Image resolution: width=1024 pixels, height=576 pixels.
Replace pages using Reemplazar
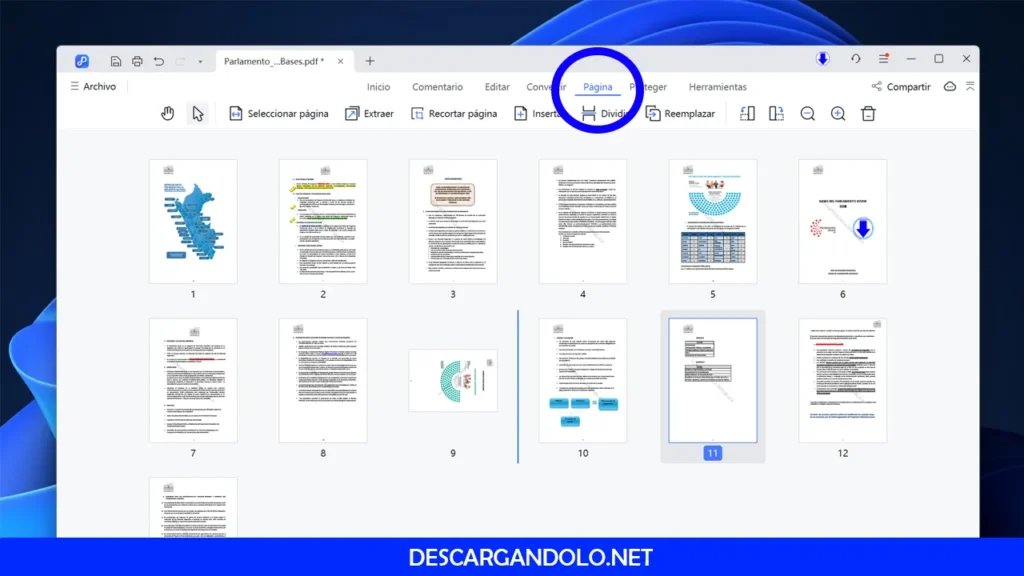click(681, 113)
